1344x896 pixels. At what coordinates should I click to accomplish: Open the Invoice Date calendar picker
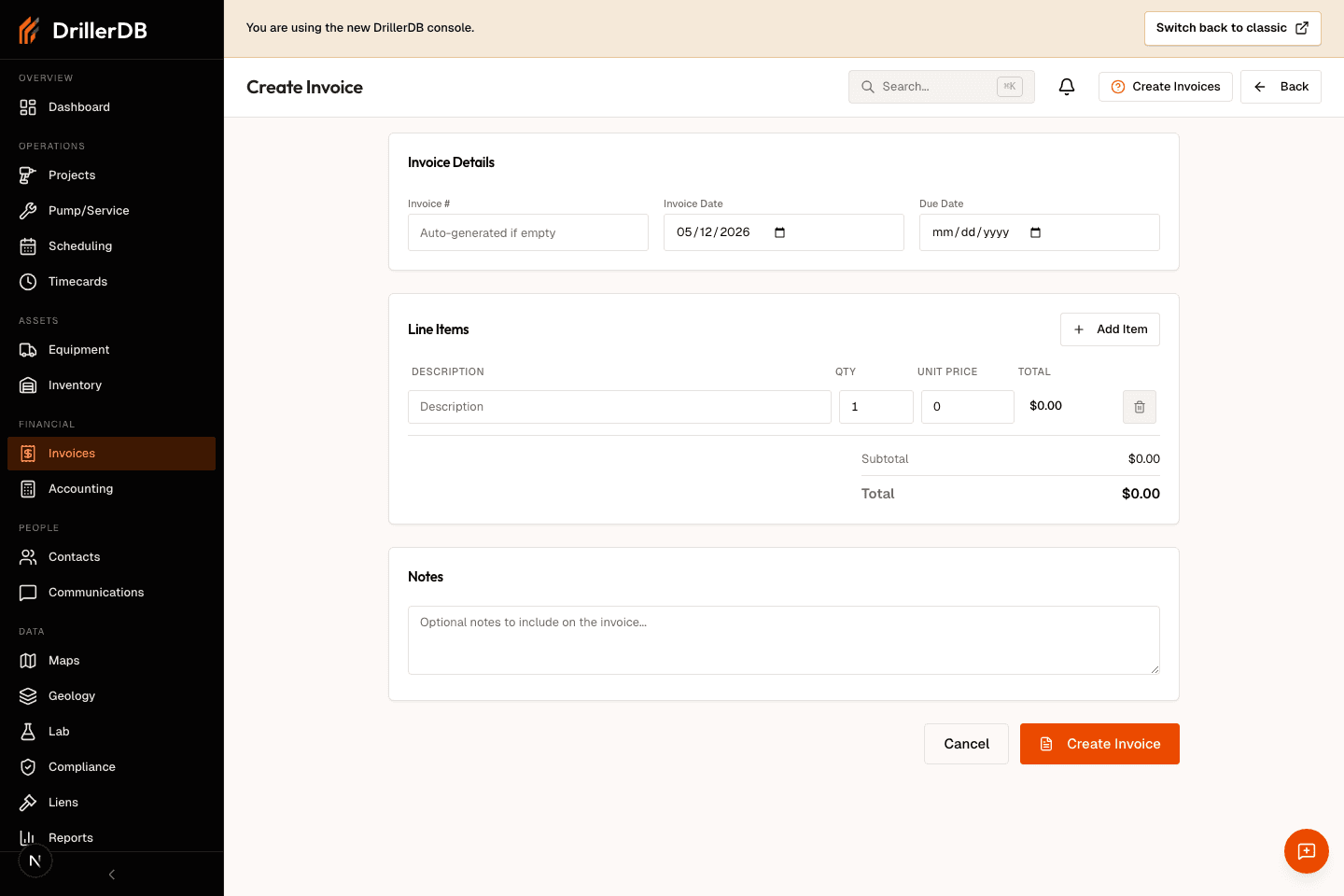tap(780, 232)
